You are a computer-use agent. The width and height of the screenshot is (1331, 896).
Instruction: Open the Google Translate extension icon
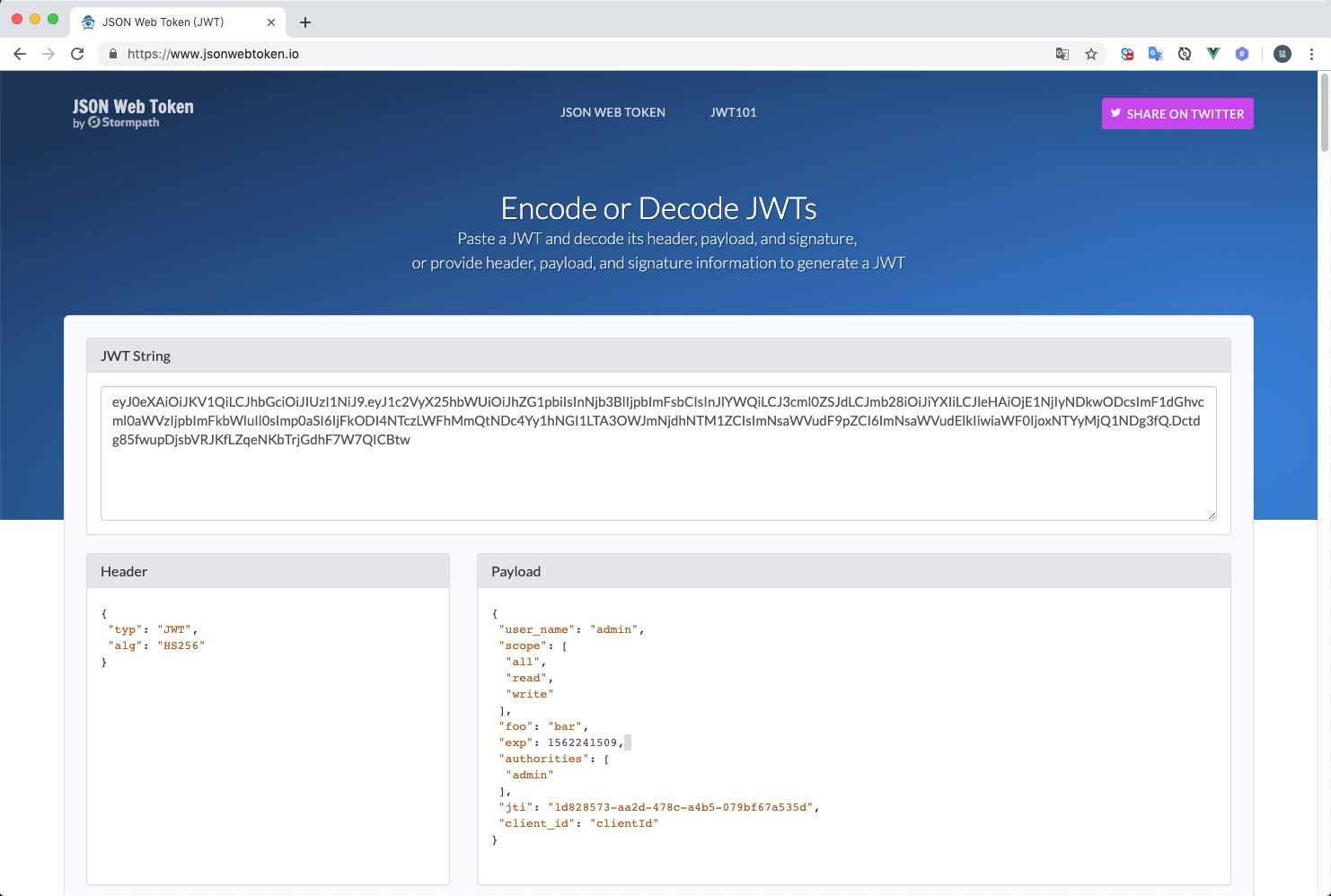pyautogui.click(x=1156, y=54)
